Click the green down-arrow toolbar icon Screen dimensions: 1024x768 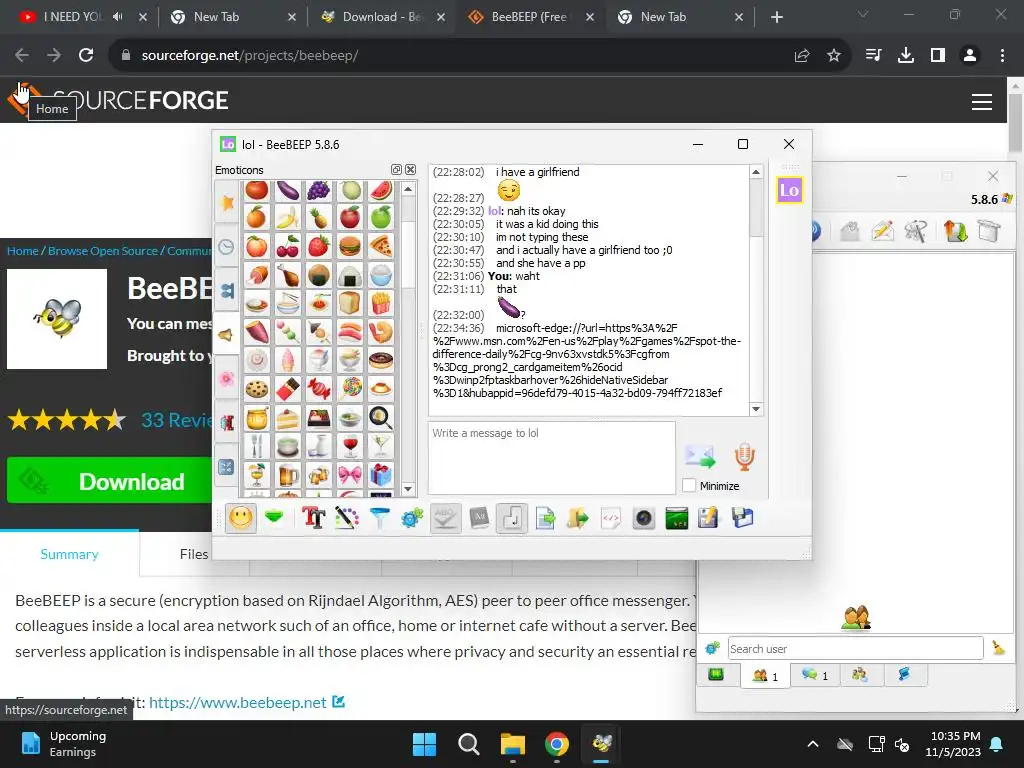(x=275, y=519)
